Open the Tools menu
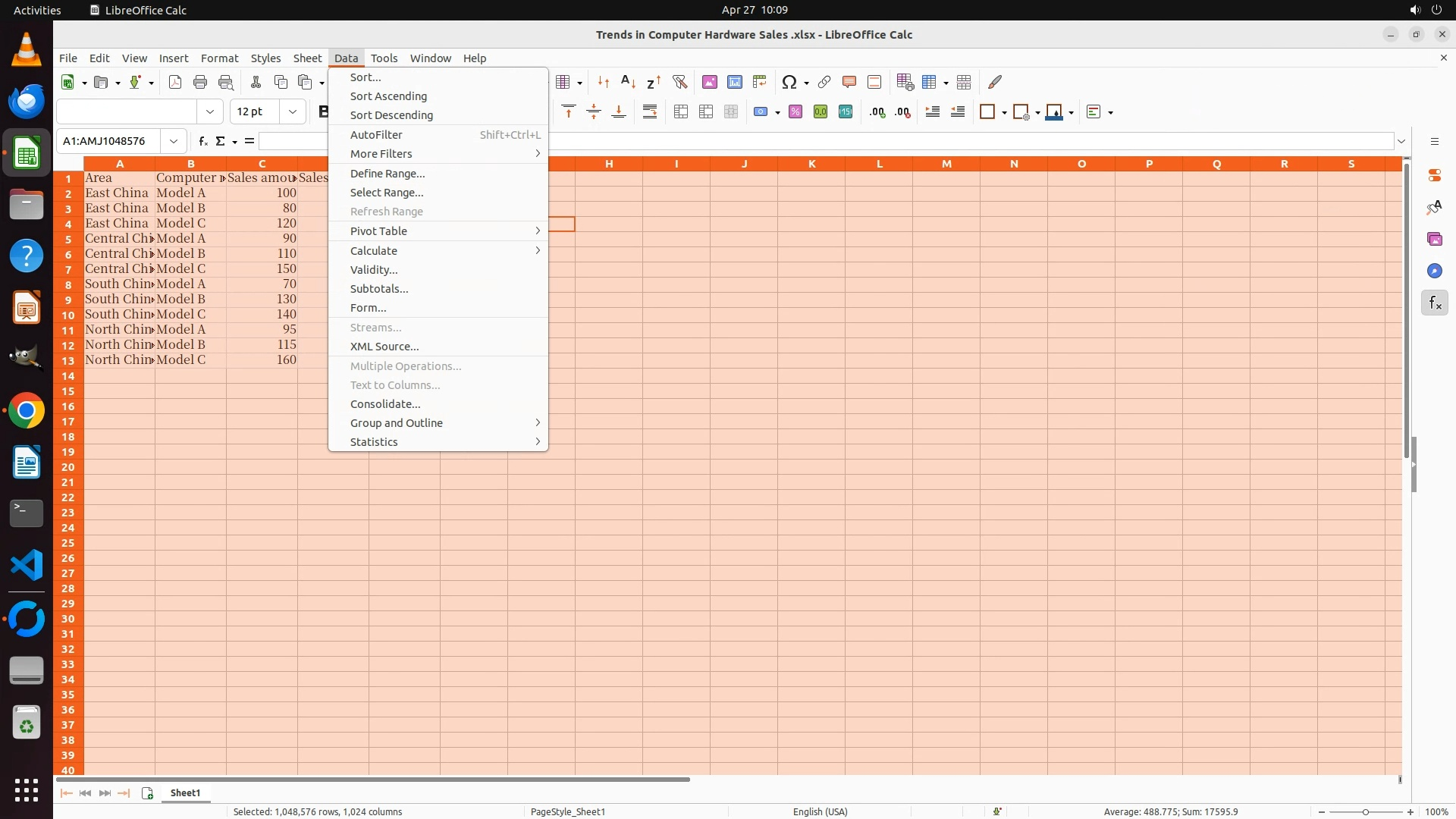 384,58
